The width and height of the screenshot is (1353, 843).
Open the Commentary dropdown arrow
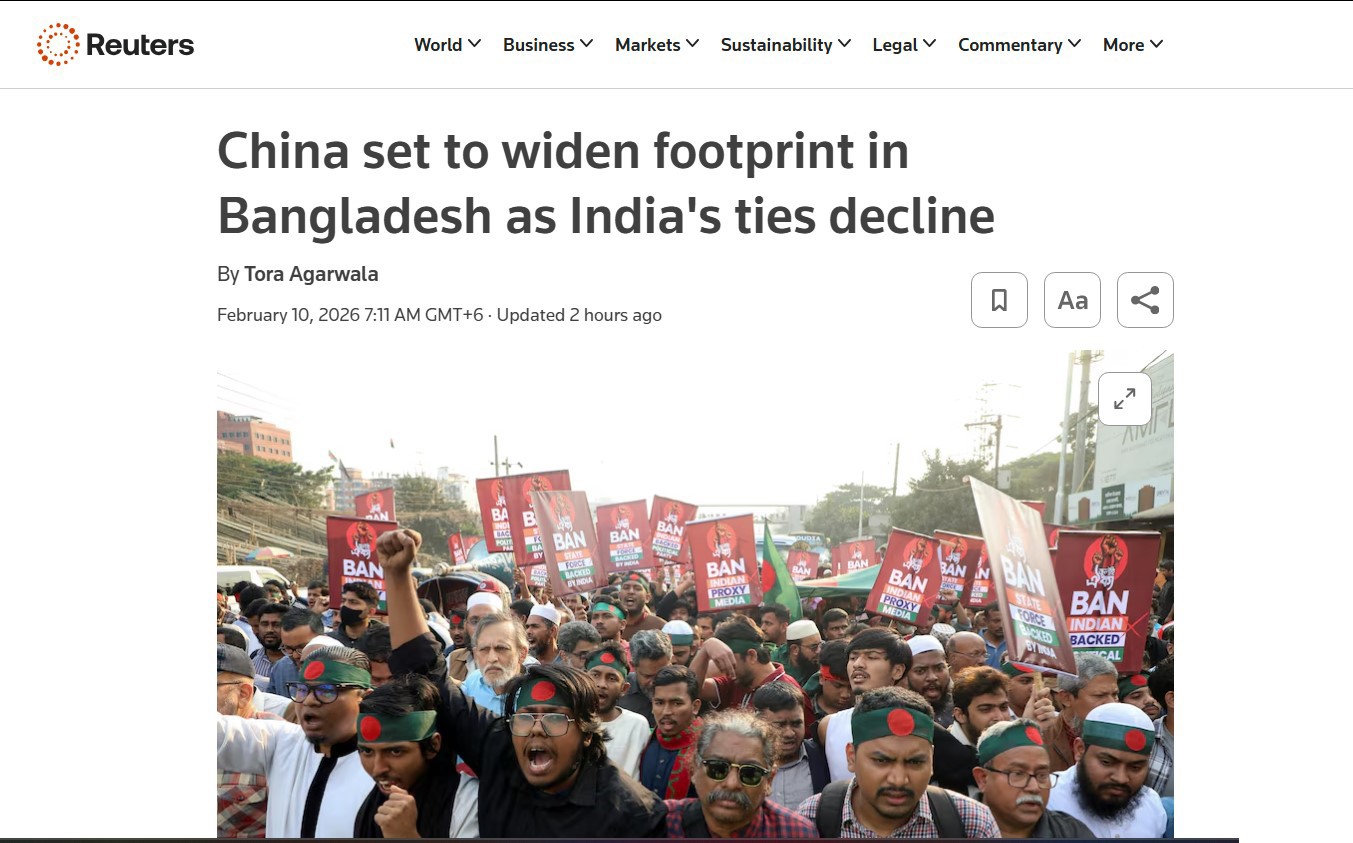point(1074,44)
